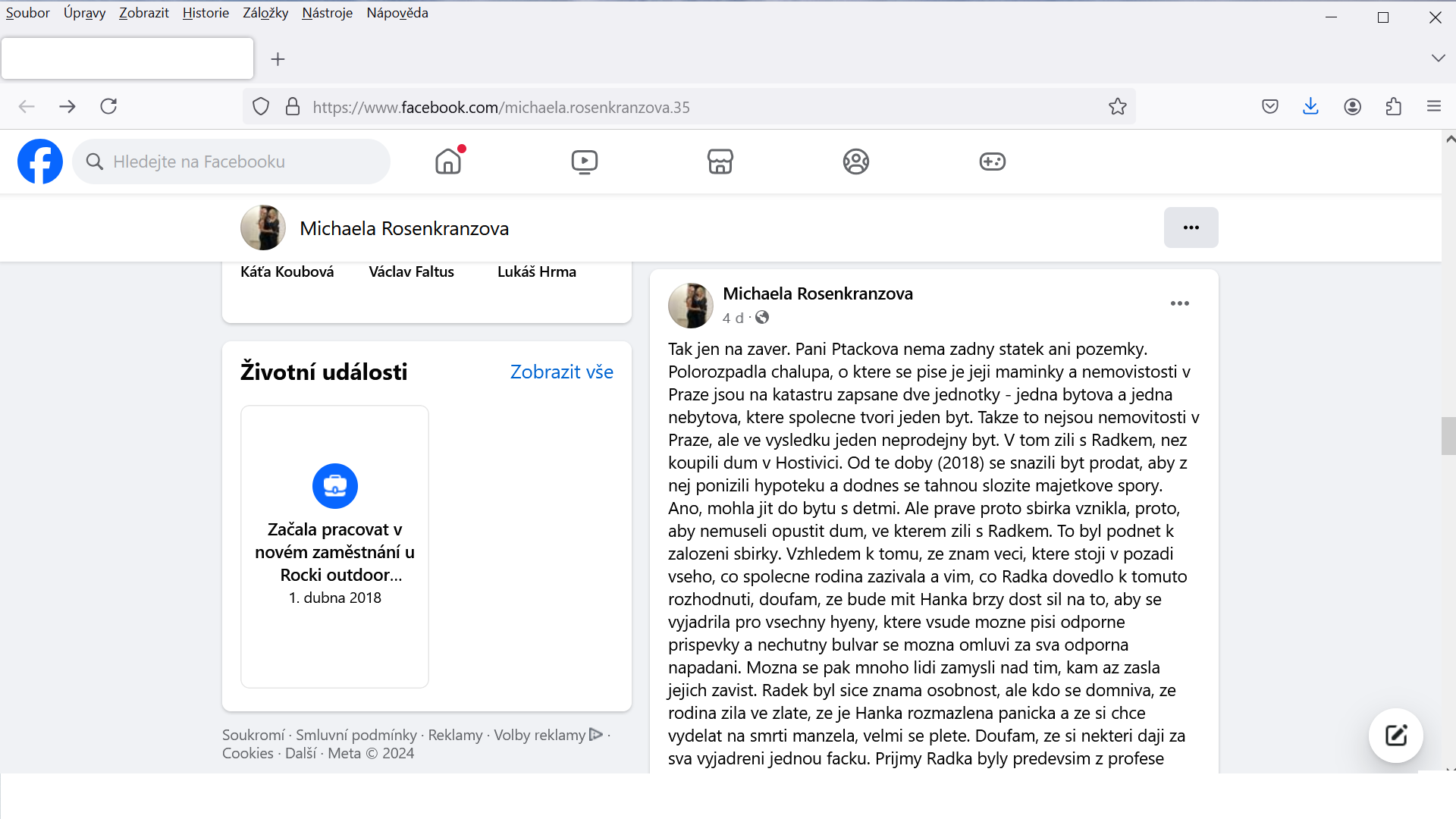The image size is (1456, 819).
Task: Open the Facebook Watch video icon
Action: click(584, 162)
